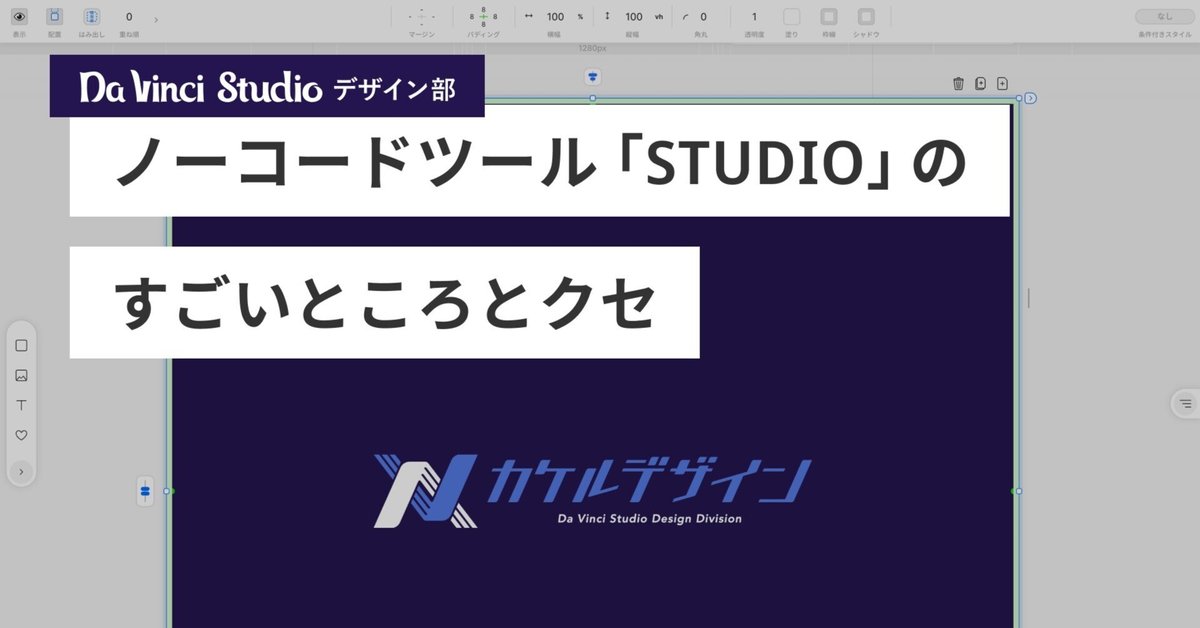
Task: Select the Box tool in left panel
Action: click(21, 346)
